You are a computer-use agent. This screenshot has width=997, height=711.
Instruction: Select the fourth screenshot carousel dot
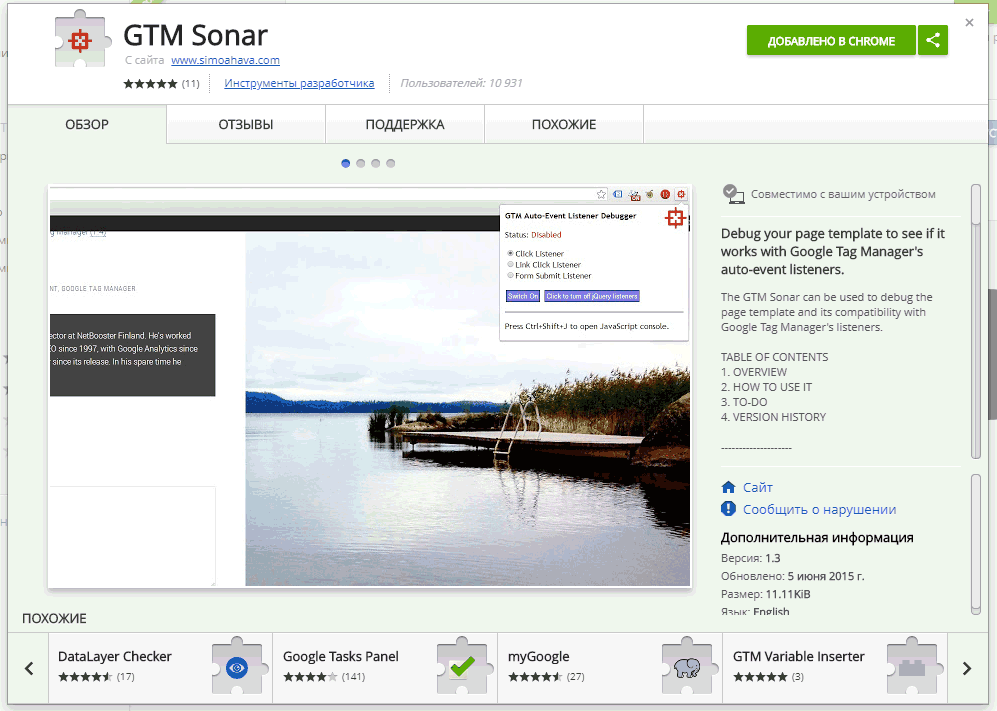[391, 163]
